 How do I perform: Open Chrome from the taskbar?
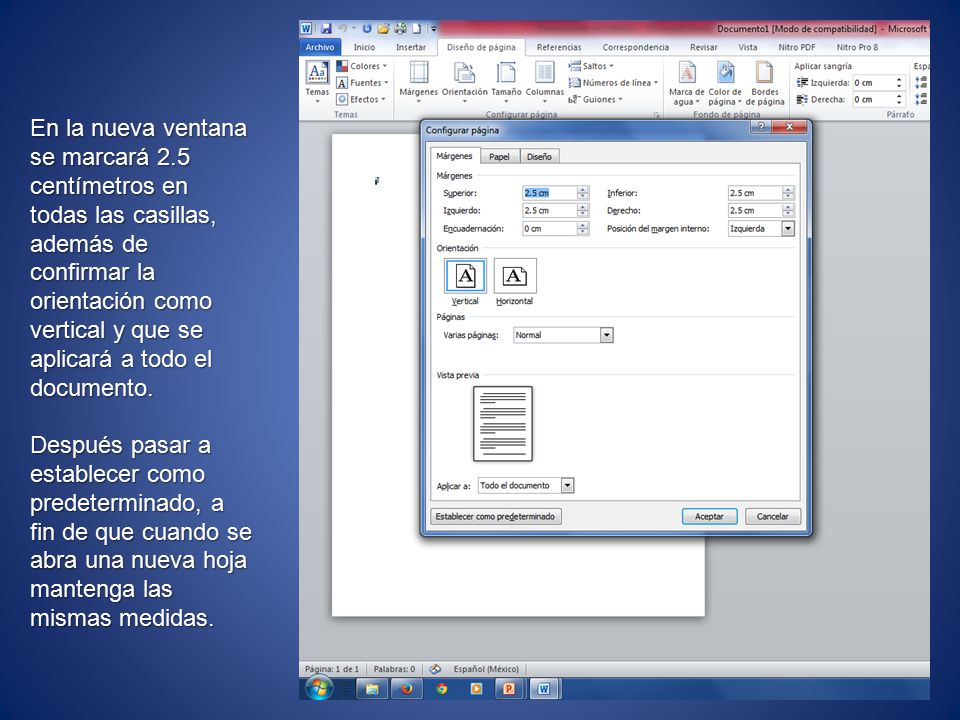pyautogui.click(x=441, y=689)
